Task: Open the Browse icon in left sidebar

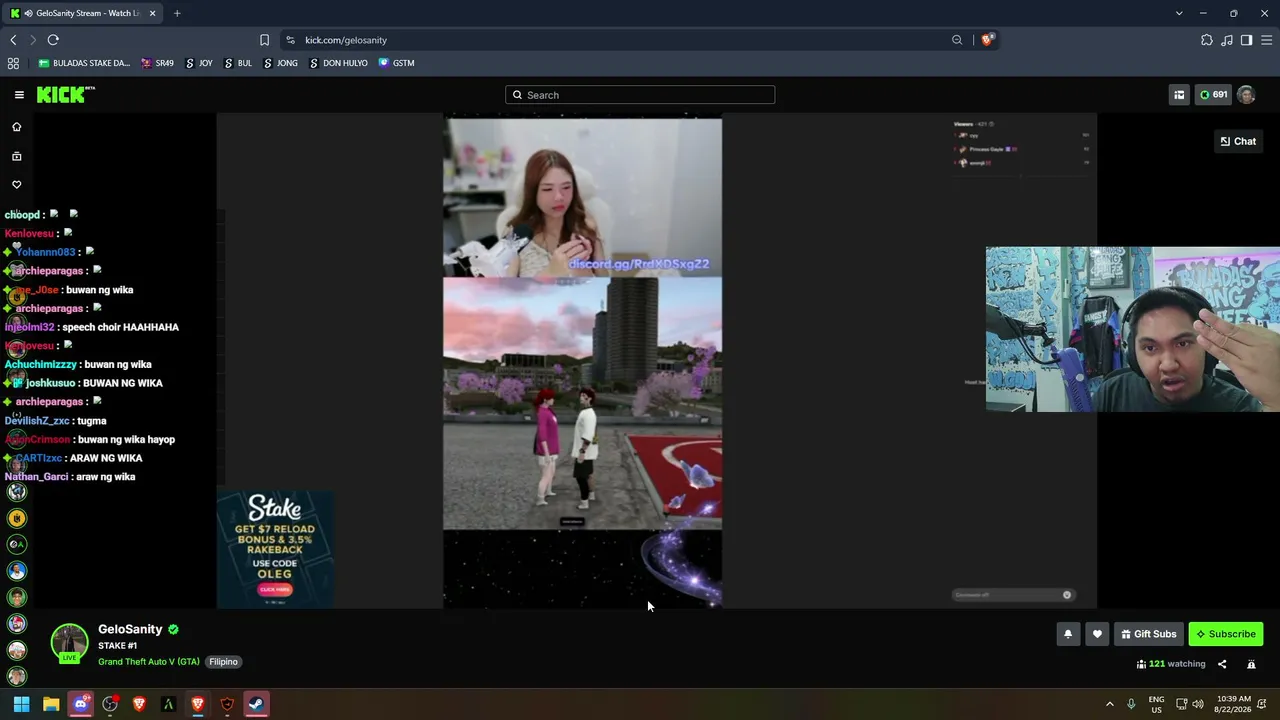Action: [x=16, y=156]
